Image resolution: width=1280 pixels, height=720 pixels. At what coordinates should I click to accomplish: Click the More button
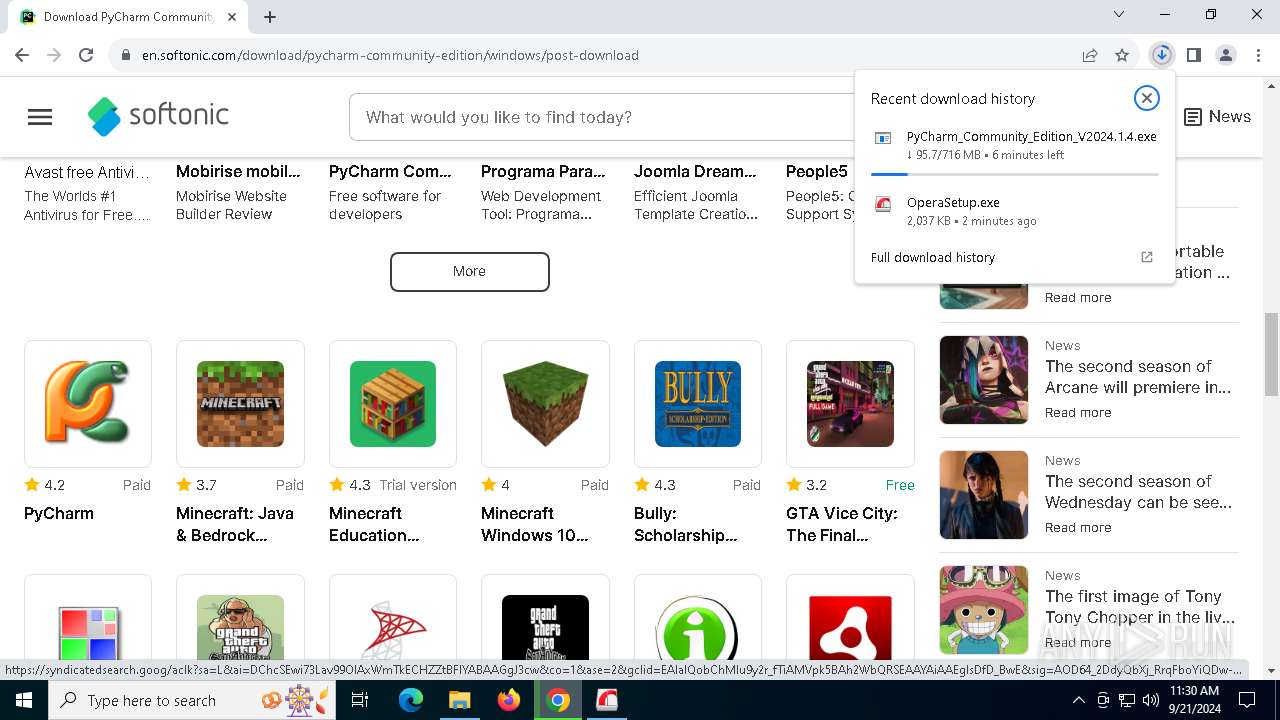(x=469, y=271)
